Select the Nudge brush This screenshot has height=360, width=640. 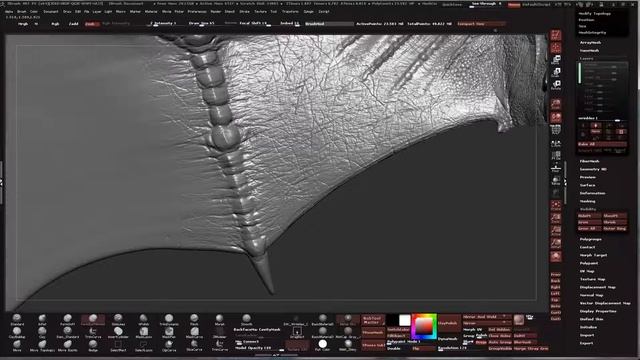(93, 346)
